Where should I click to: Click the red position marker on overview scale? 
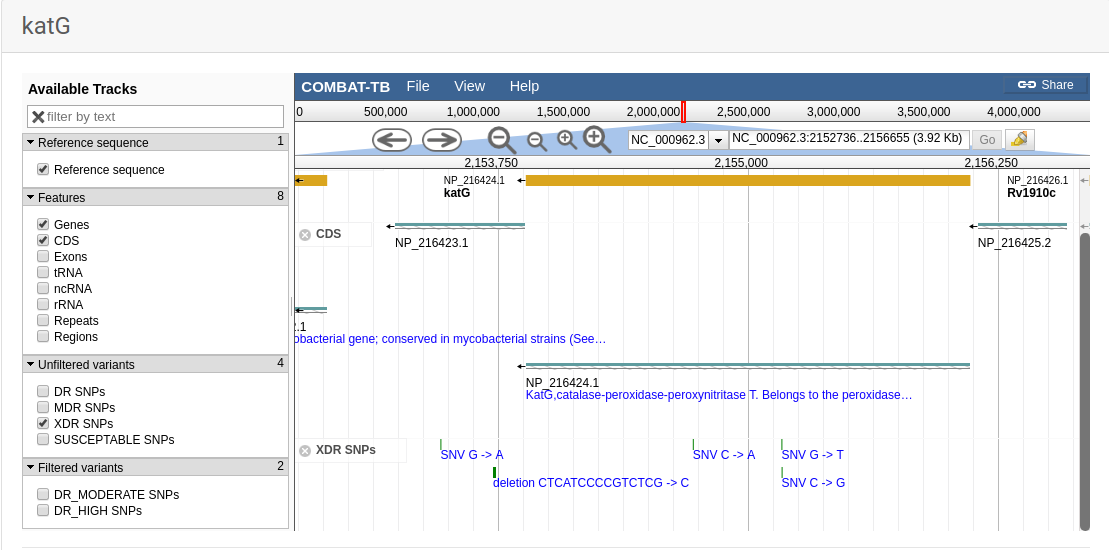tap(683, 111)
